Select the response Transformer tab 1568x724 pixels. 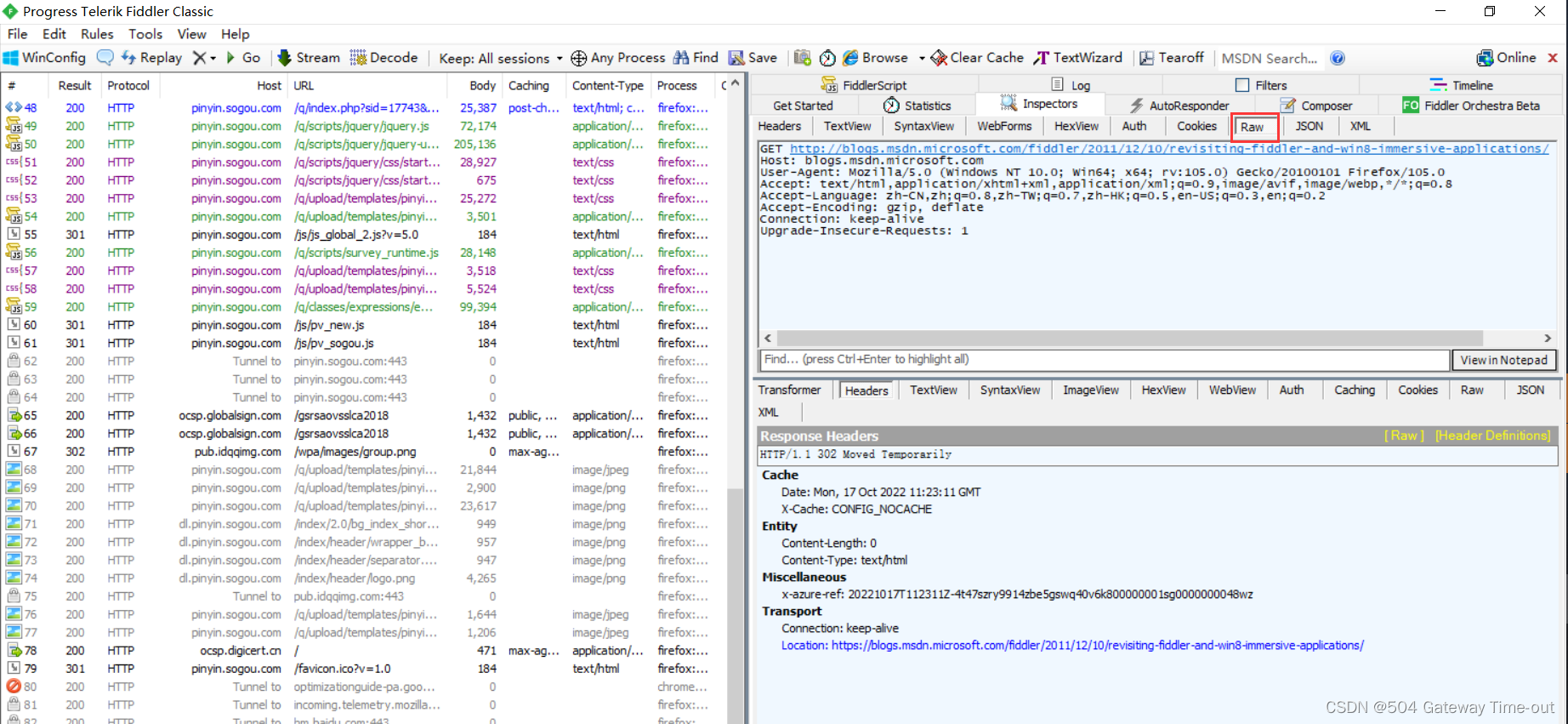[x=790, y=390]
